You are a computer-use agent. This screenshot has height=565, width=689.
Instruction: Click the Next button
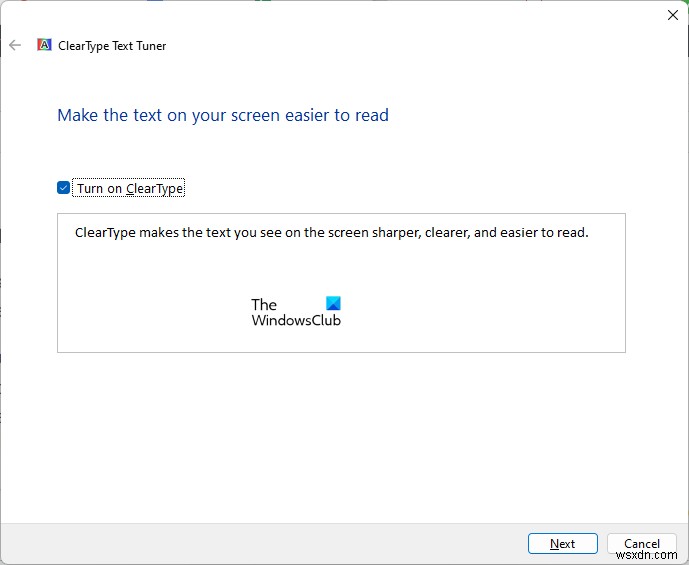tap(562, 543)
